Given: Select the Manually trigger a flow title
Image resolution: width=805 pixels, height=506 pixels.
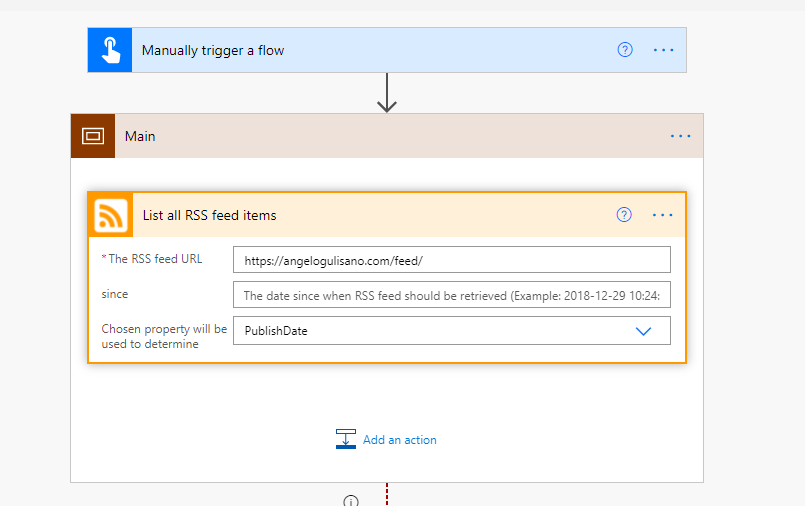Looking at the screenshot, I should pyautogui.click(x=213, y=50).
